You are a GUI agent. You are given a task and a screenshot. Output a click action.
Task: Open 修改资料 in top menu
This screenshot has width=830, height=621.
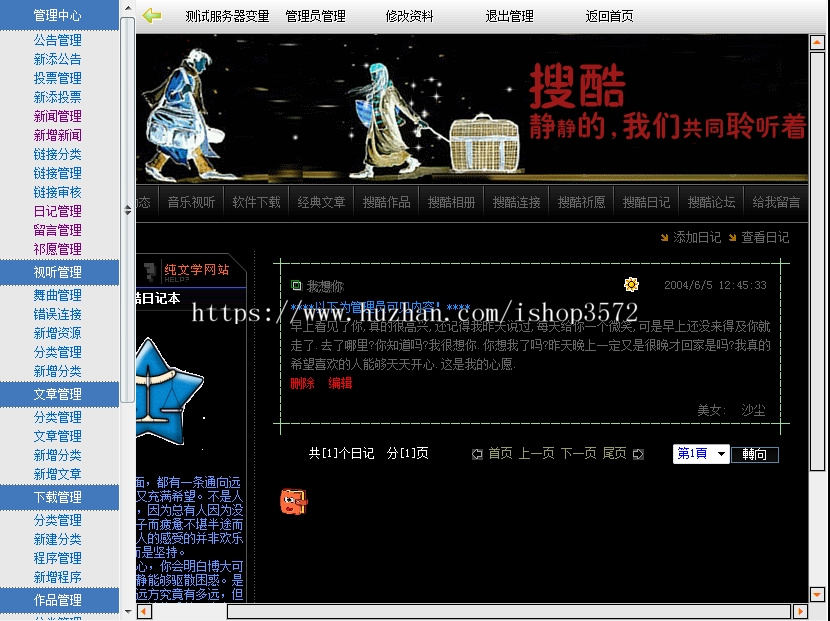click(x=409, y=16)
